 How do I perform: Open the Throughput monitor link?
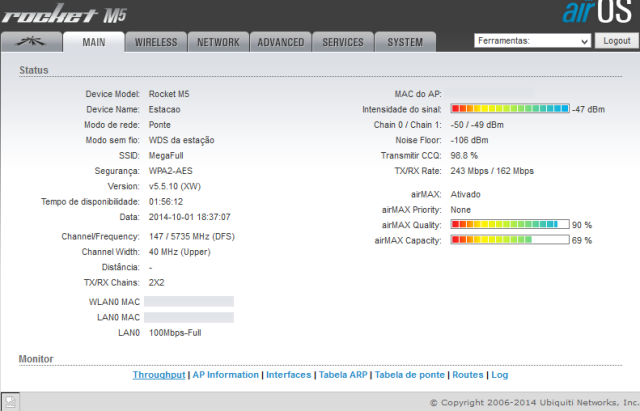pyautogui.click(x=159, y=375)
